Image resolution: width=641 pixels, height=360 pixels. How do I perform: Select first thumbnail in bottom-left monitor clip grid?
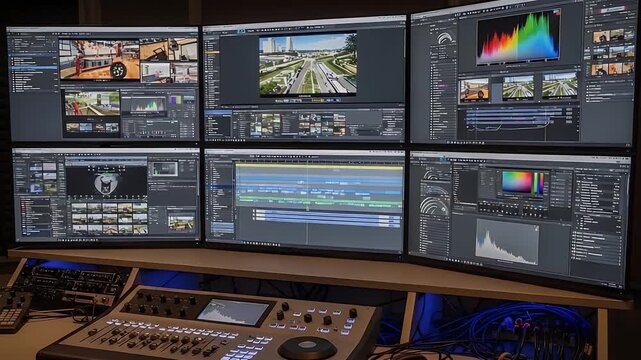(x=79, y=208)
